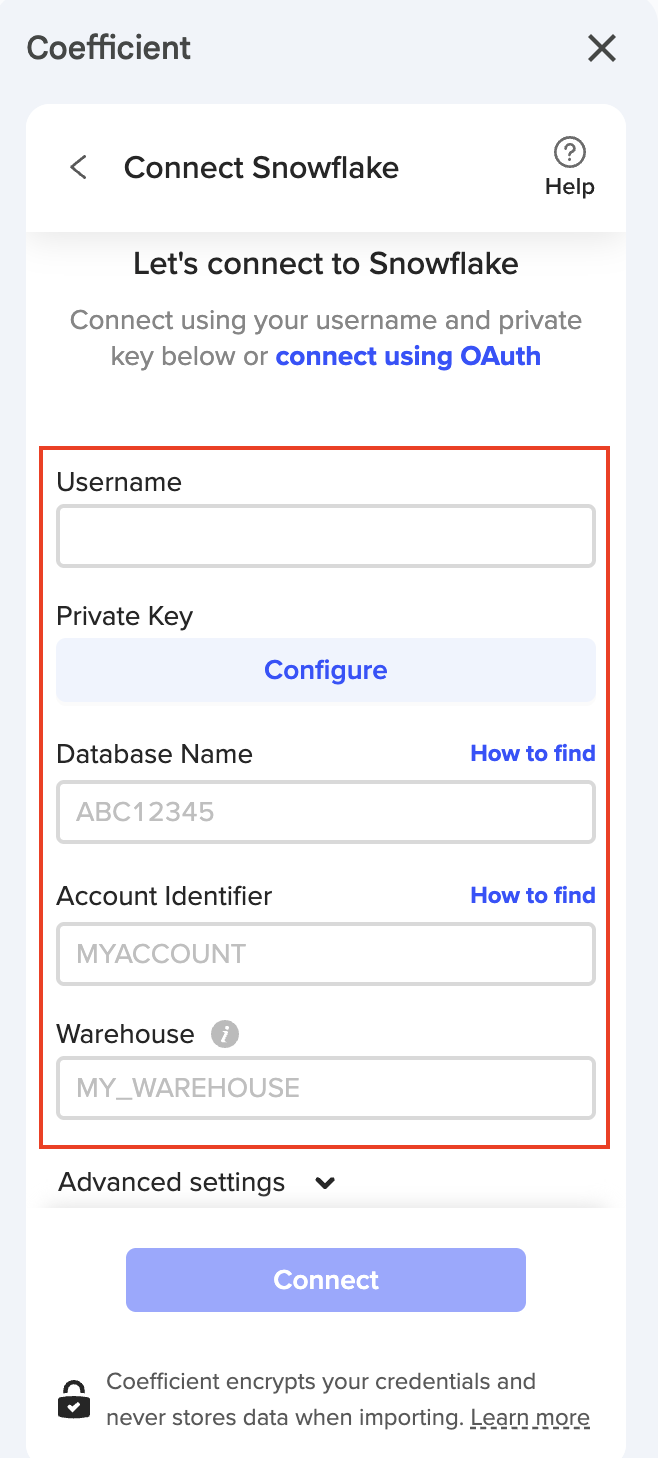Close the Coefficient sidebar panel
The height and width of the screenshot is (1458, 658).
click(x=601, y=48)
